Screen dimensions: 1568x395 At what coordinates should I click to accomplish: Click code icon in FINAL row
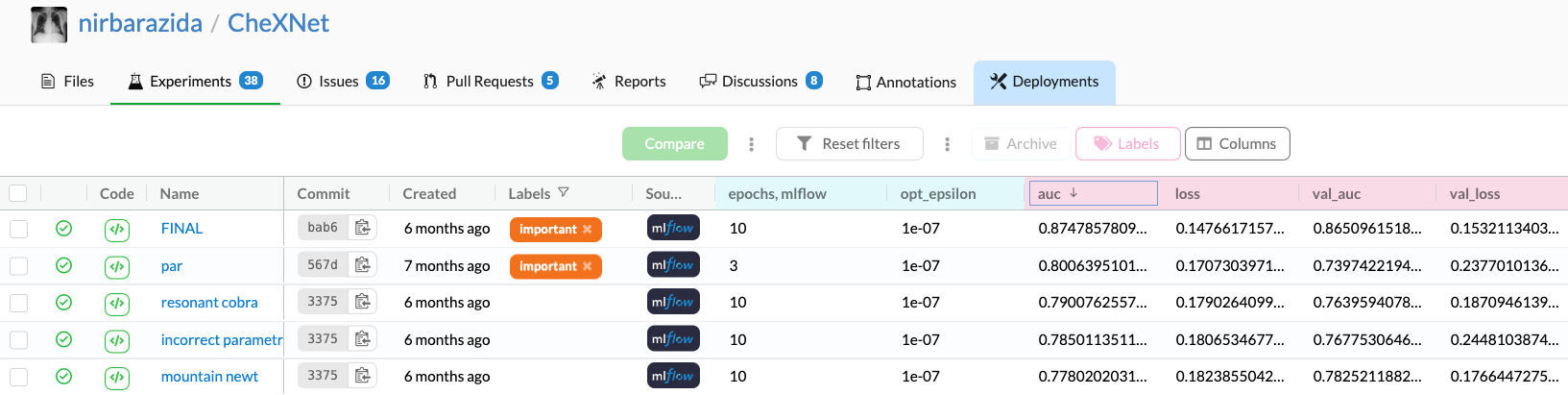[117, 229]
